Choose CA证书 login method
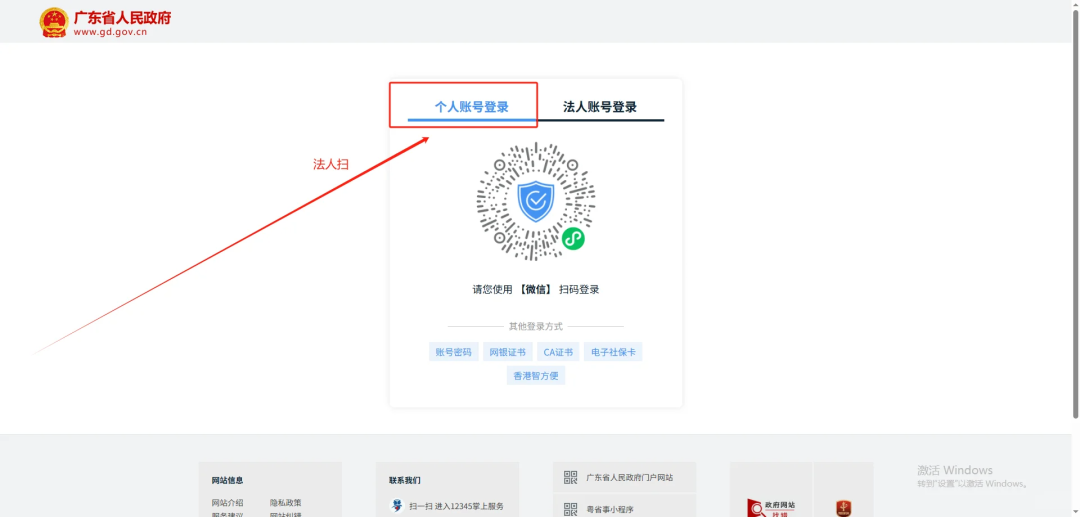1080x517 pixels. (x=558, y=352)
